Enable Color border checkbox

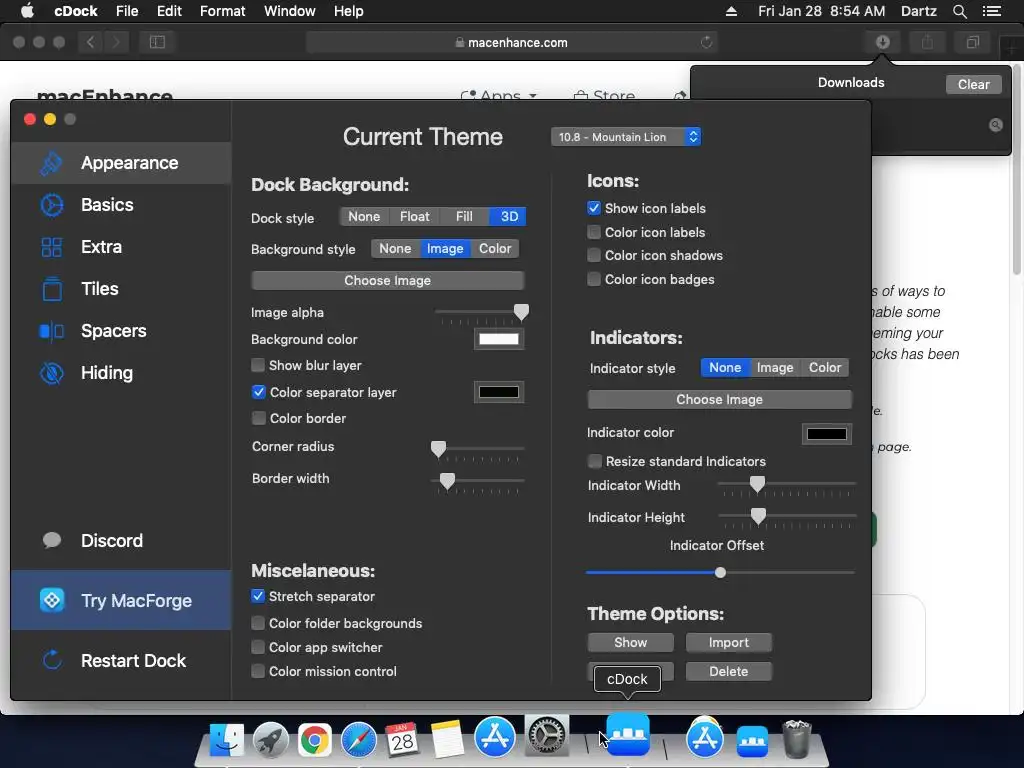point(258,418)
